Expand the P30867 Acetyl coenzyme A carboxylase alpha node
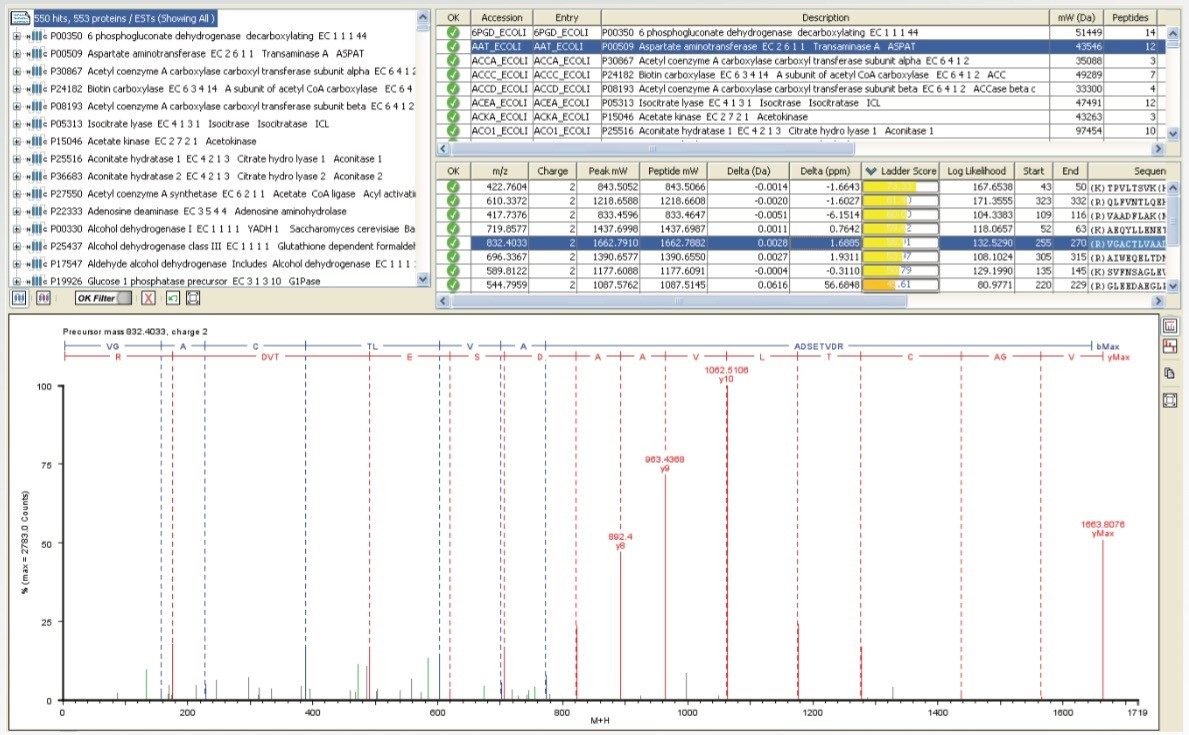 (x=17, y=71)
